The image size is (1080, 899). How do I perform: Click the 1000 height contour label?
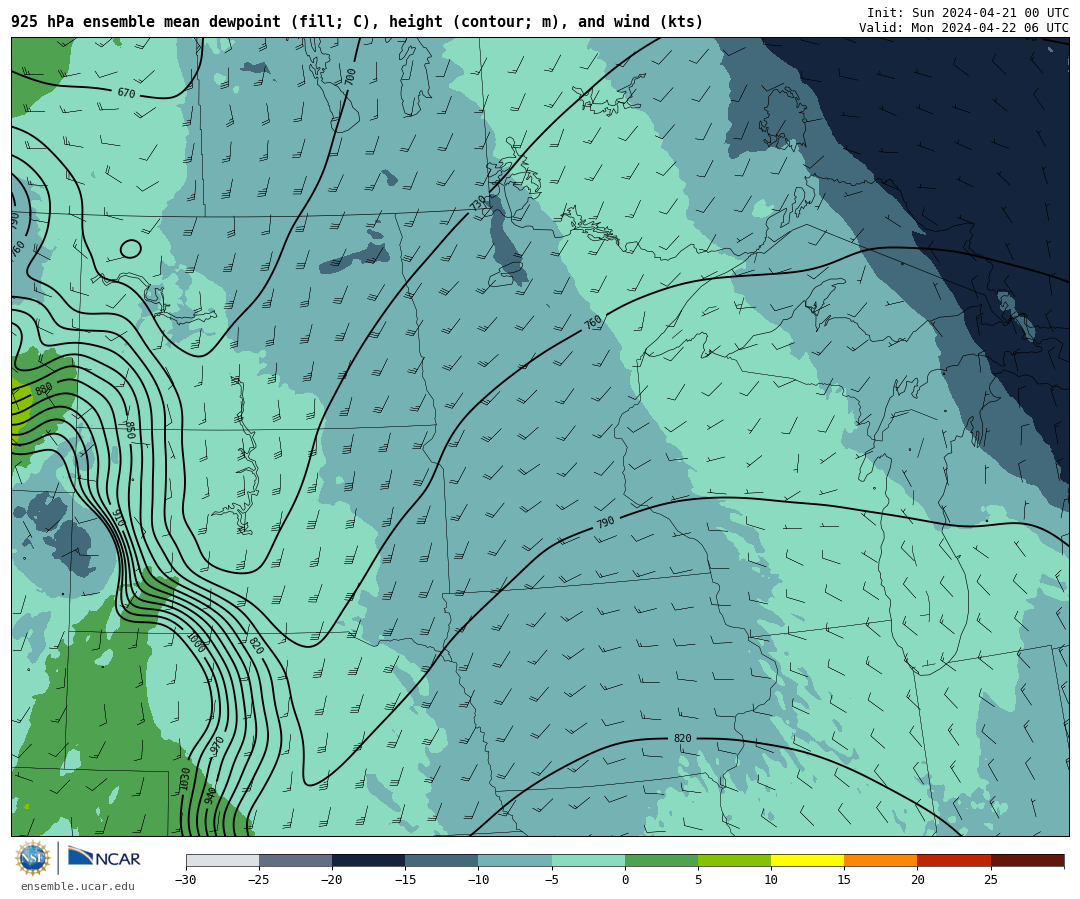[196, 642]
